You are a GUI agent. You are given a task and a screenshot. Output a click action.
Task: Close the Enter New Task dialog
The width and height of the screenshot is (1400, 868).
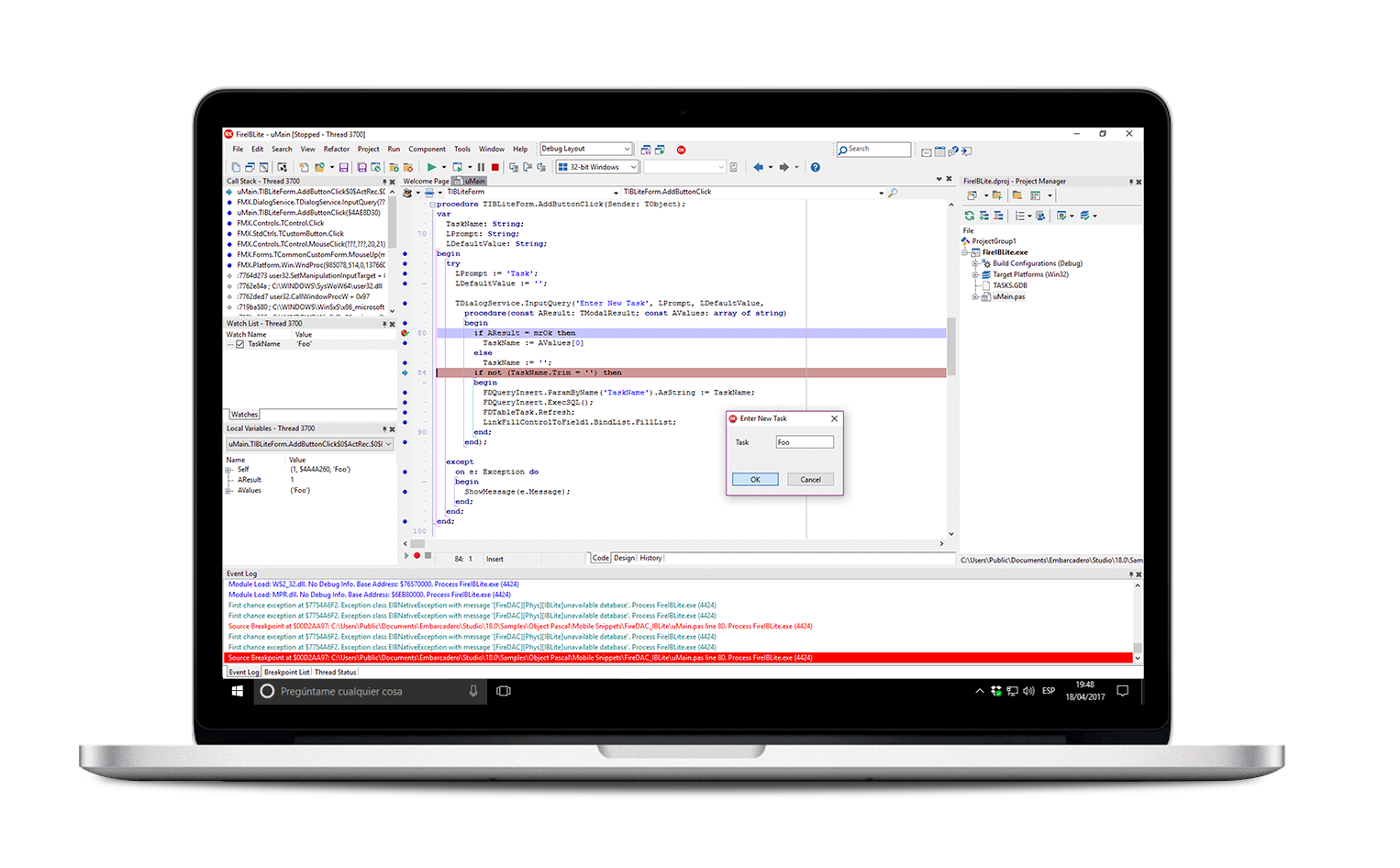(x=834, y=418)
